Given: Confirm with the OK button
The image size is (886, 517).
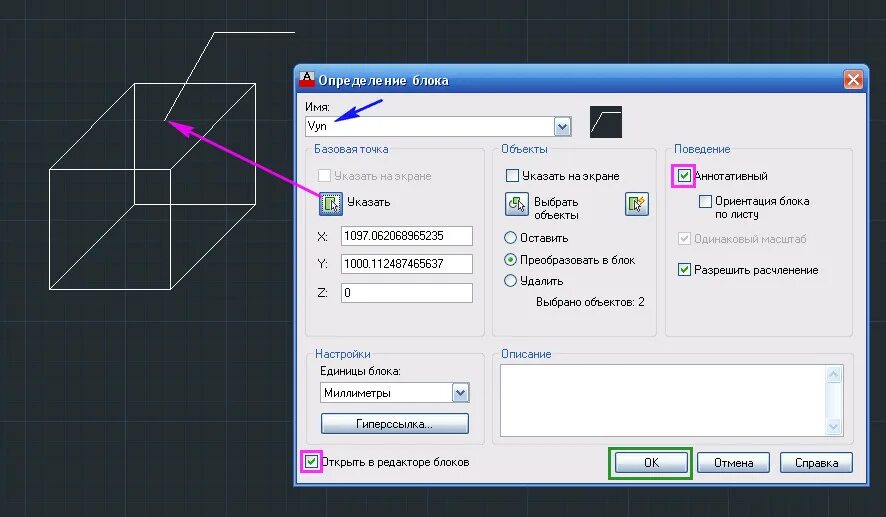Looking at the screenshot, I should click(x=651, y=463).
